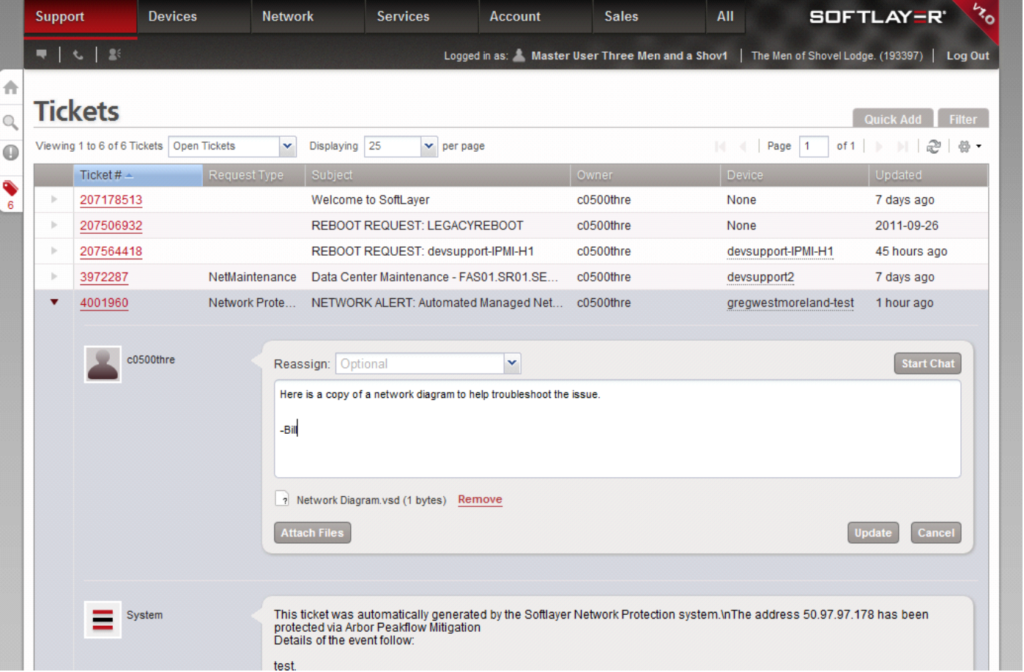Open ticket link 207178513

point(111,200)
